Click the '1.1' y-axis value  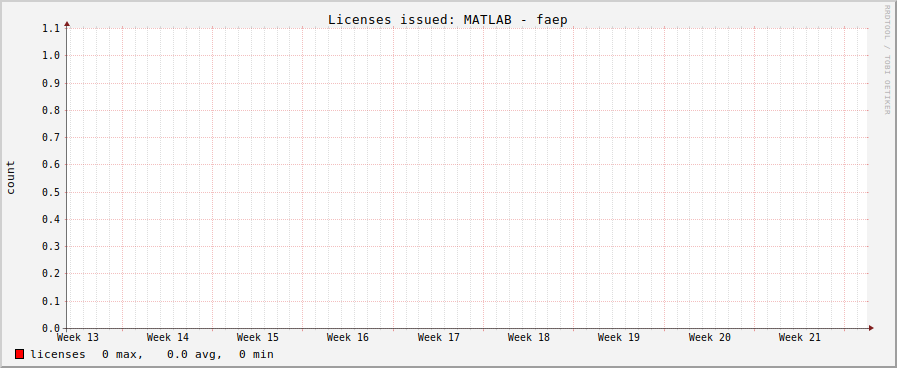click(x=51, y=28)
